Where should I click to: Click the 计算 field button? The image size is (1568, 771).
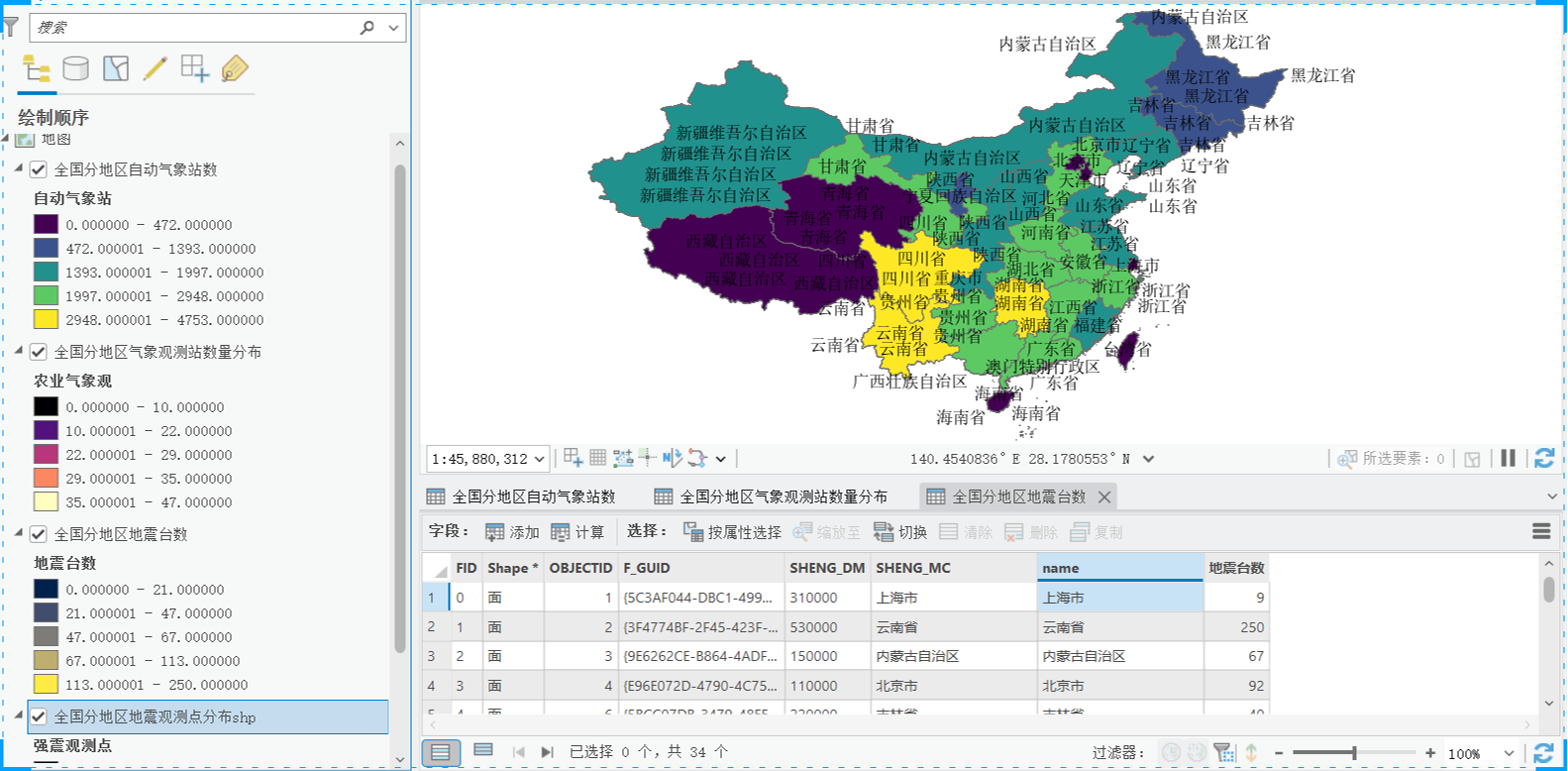click(577, 532)
